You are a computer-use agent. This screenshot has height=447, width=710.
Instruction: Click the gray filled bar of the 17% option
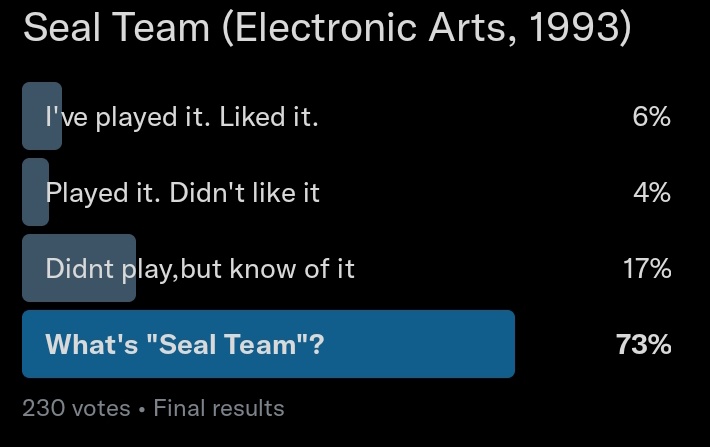(79, 268)
